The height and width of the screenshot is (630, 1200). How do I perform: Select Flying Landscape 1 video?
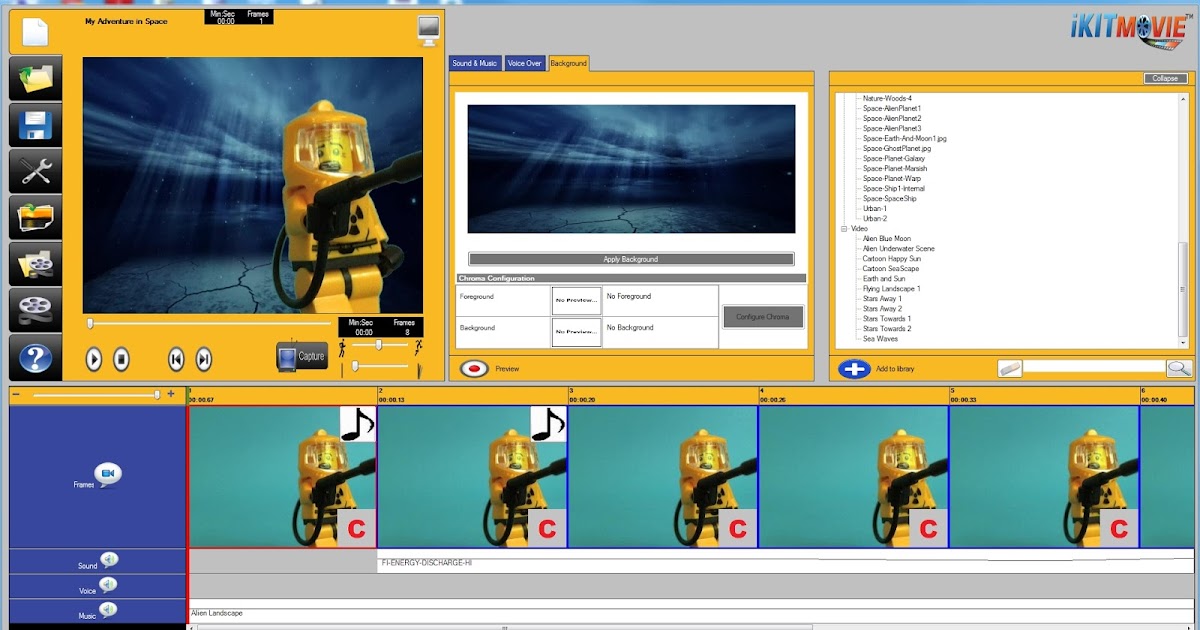(891, 289)
